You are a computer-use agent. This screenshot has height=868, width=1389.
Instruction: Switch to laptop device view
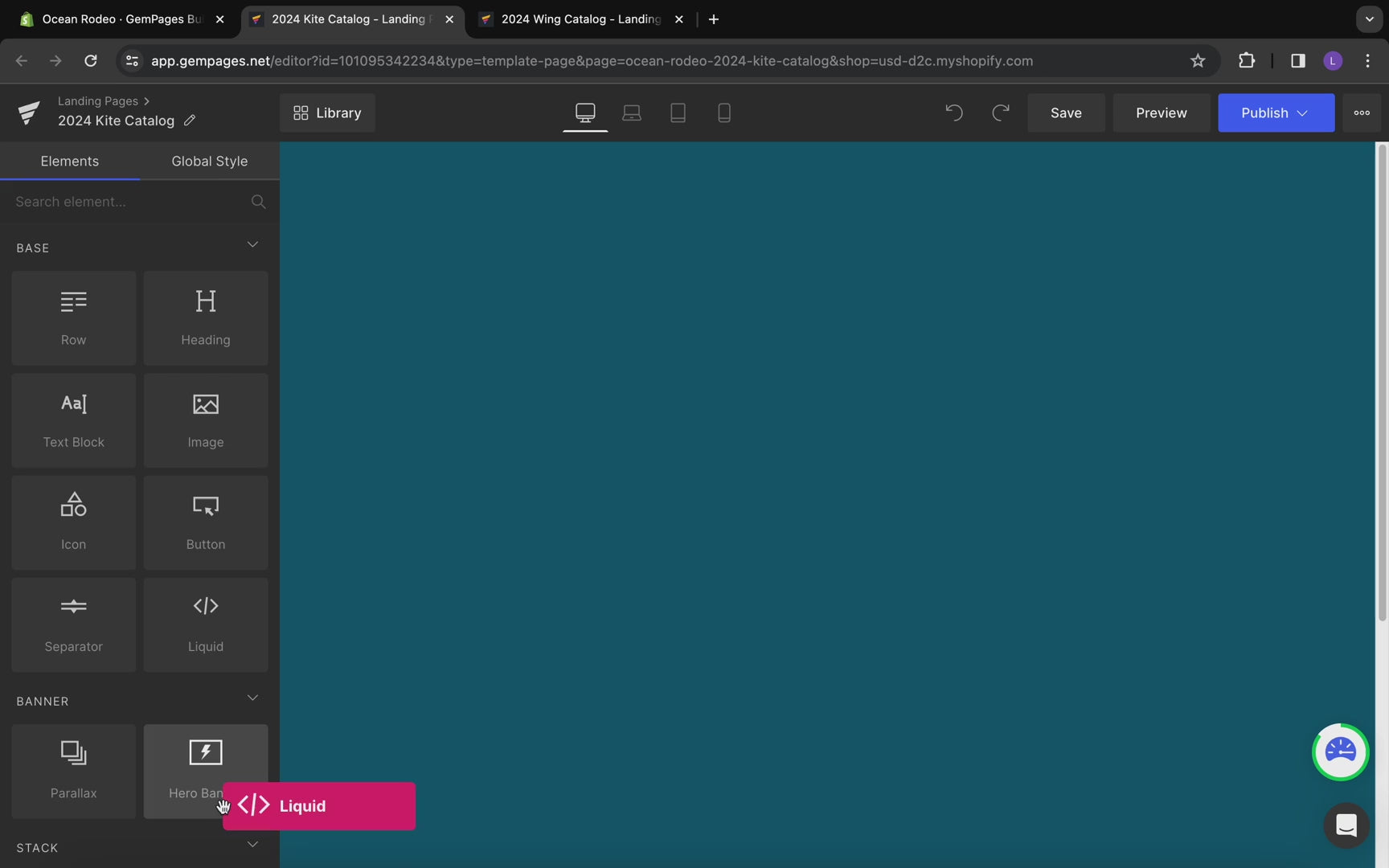[632, 113]
